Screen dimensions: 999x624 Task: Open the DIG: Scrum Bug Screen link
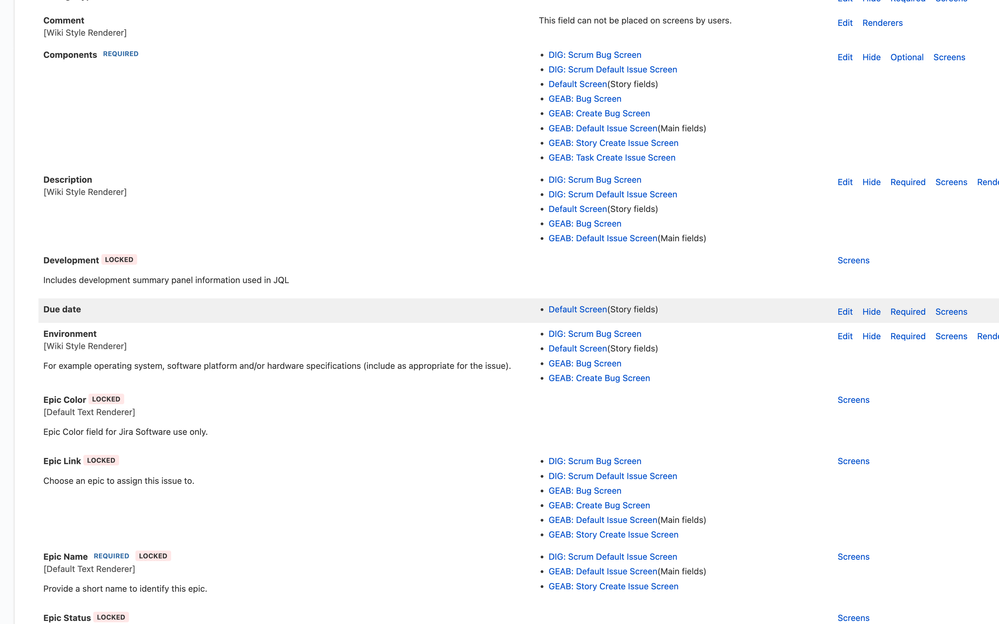pyautogui.click(x=594, y=55)
